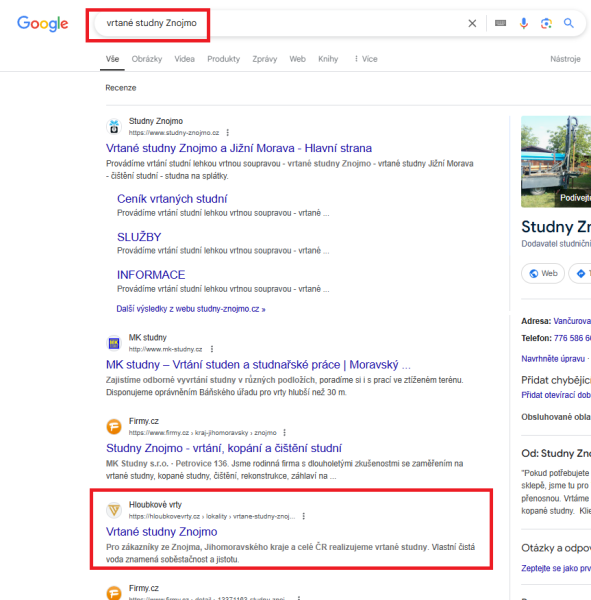591x600 pixels.
Task: Open more options for Firmy.cz kraj-jihomoravsky result
Action: [x=284, y=432]
